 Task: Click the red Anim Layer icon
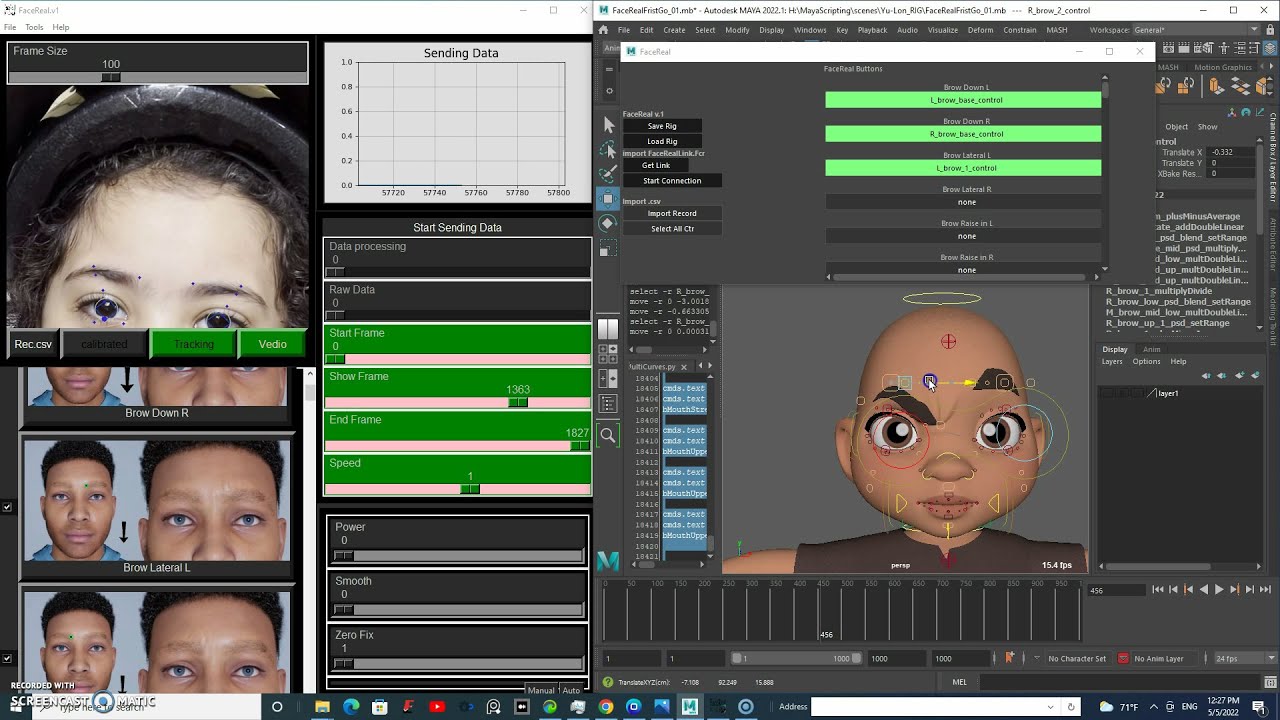tap(1124, 659)
